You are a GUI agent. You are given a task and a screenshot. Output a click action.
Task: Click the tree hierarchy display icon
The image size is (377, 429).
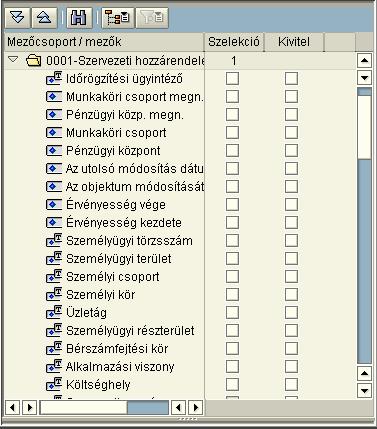117,18
